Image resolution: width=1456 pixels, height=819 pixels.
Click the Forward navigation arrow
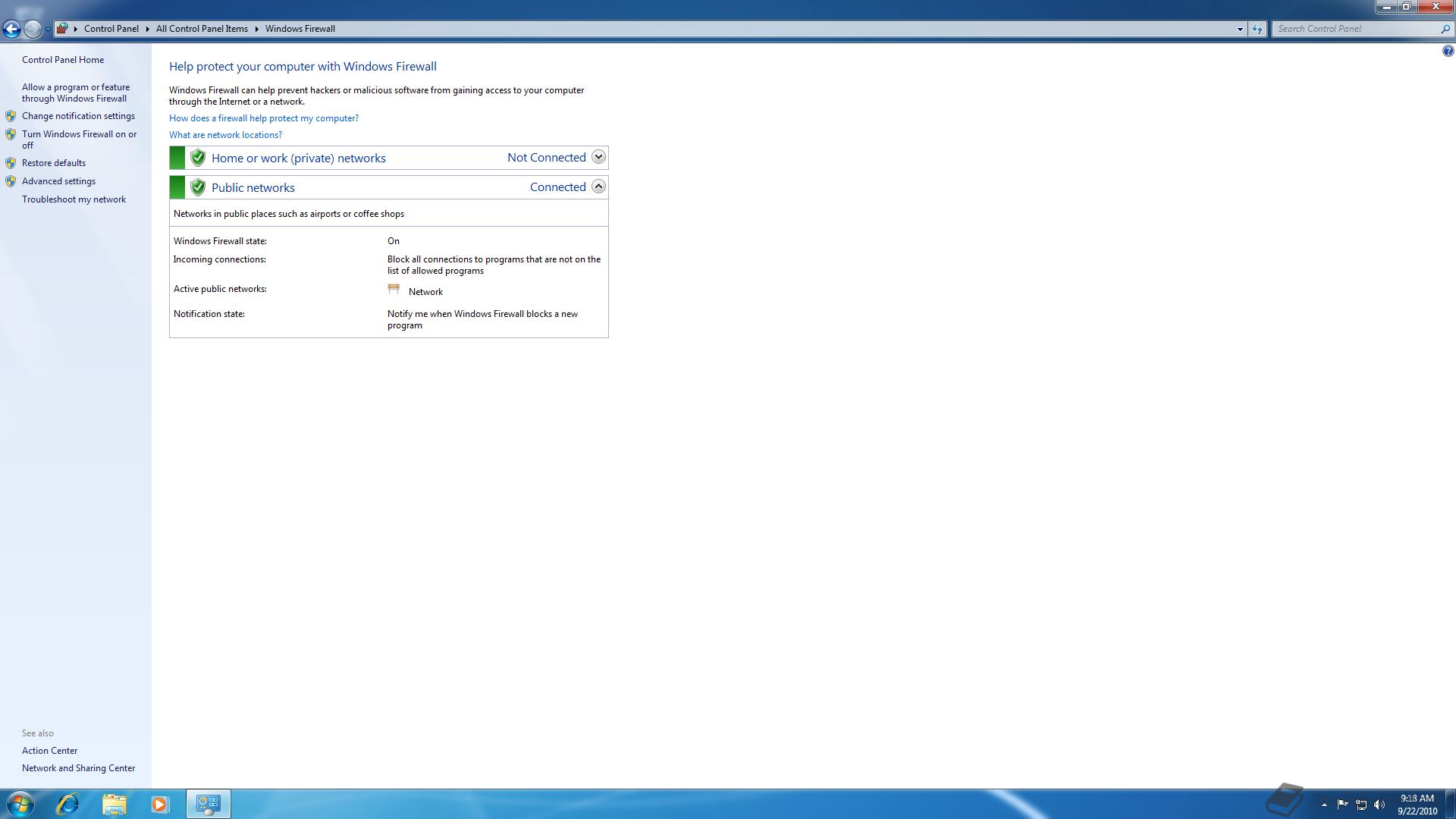click(33, 29)
